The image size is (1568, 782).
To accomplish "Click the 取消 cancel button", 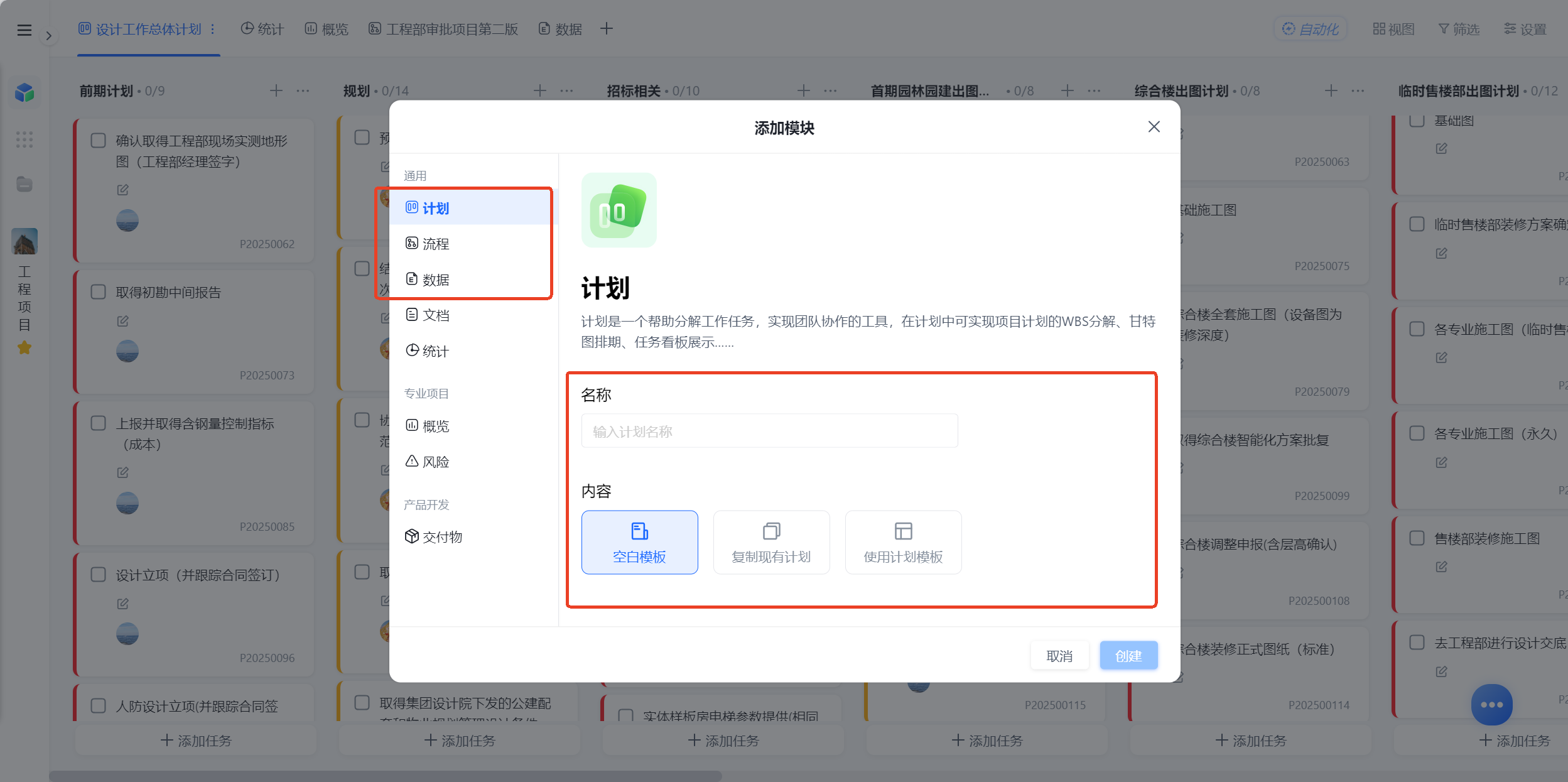I will [x=1059, y=656].
